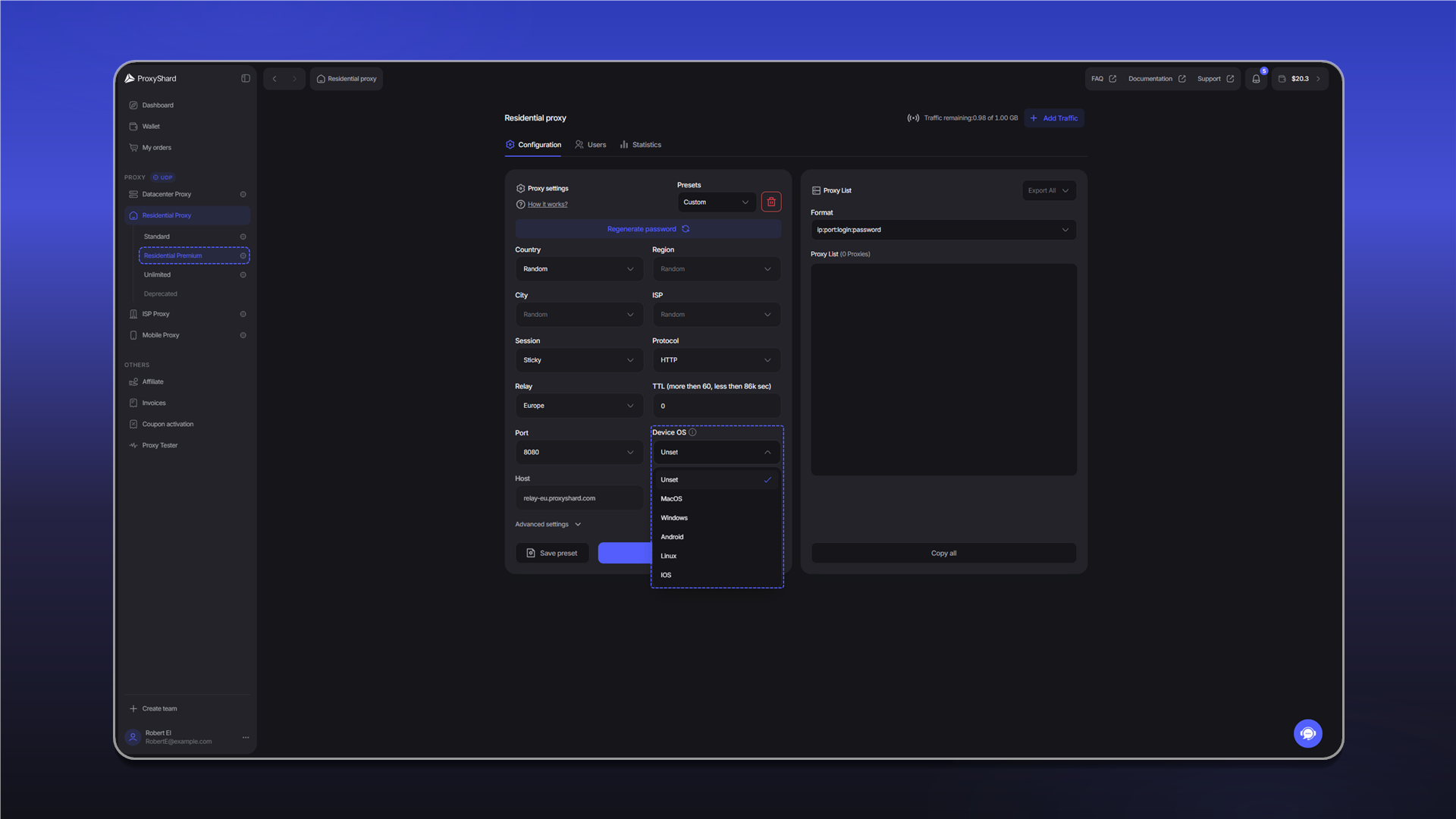Open the Configuration tab
The height and width of the screenshot is (819, 1456).
pyautogui.click(x=533, y=145)
